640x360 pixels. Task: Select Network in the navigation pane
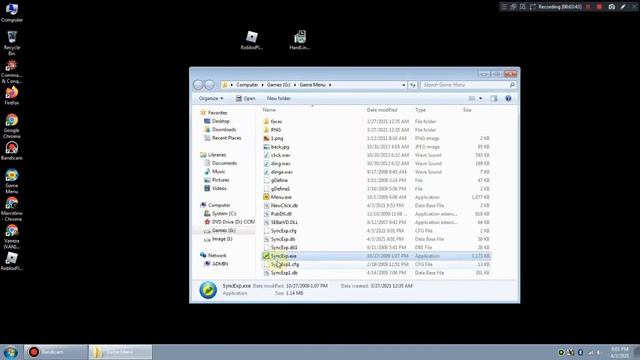tap(217, 256)
